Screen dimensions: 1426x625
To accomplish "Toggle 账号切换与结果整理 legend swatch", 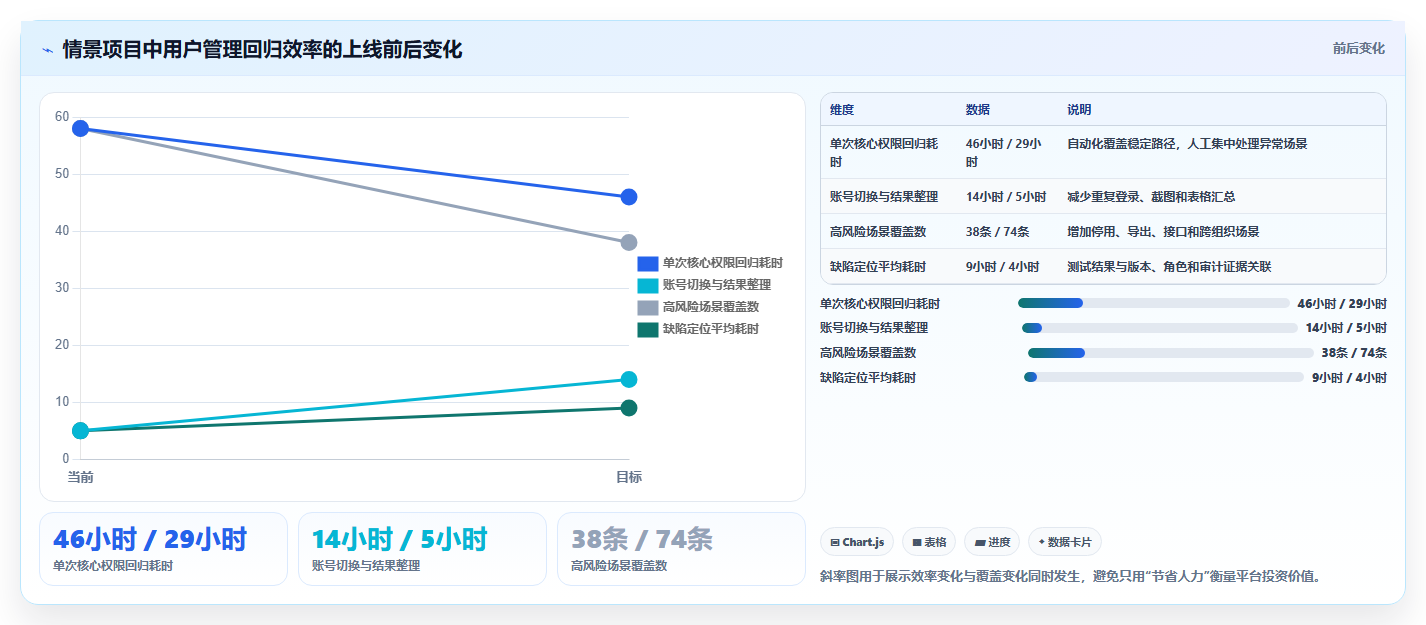I will point(648,285).
